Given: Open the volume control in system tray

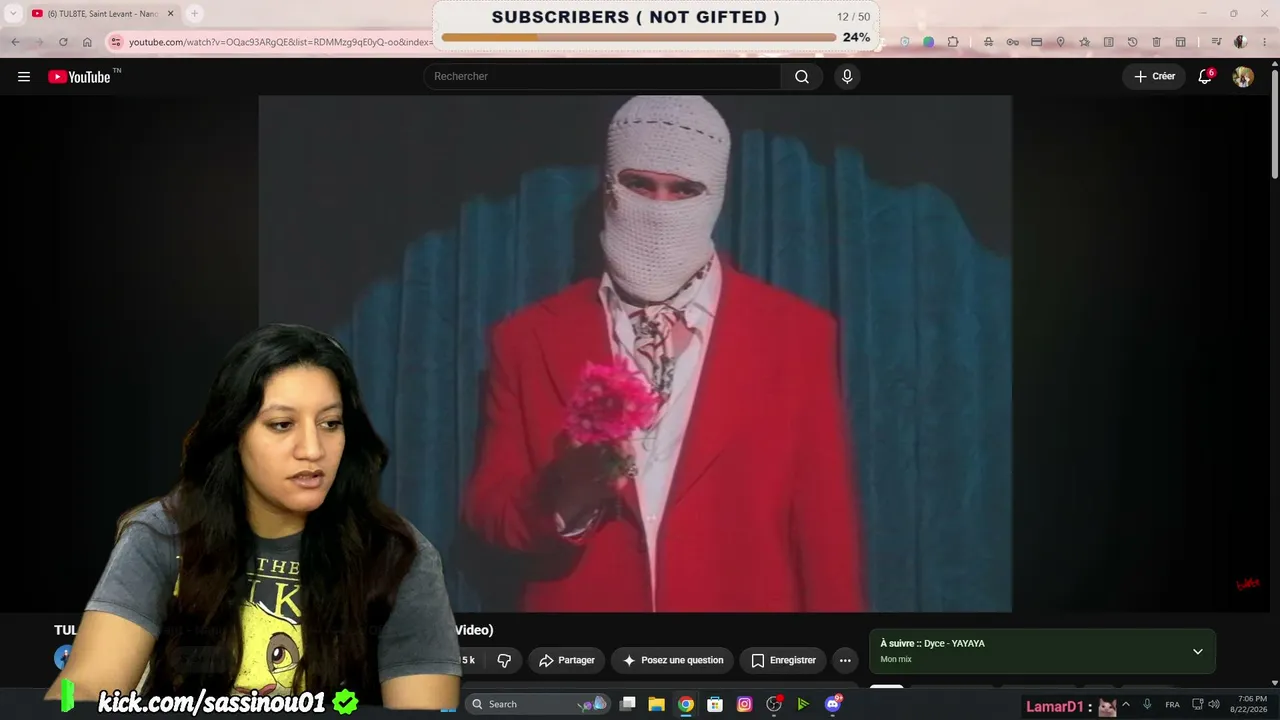Looking at the screenshot, I should point(1214,704).
